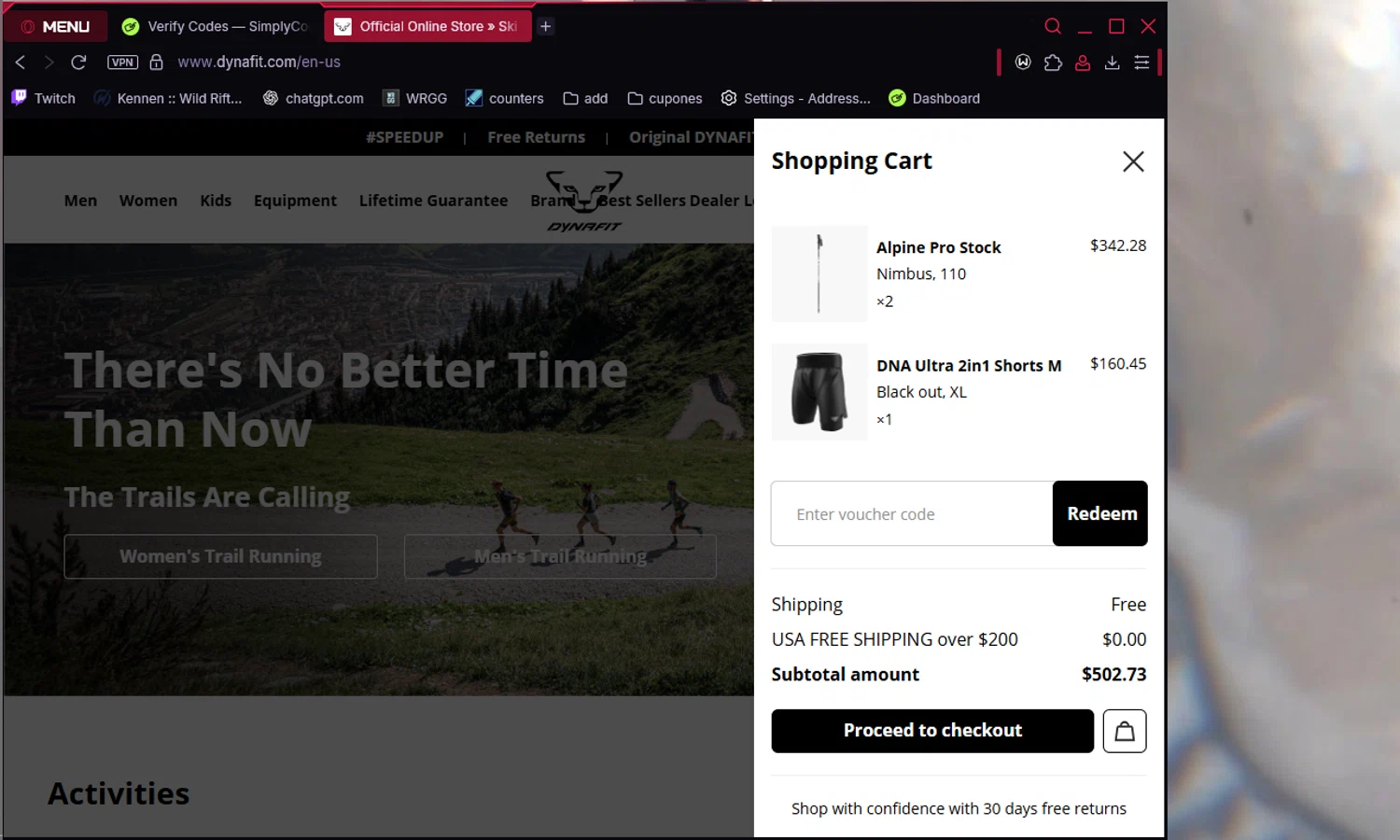The width and height of the screenshot is (1400, 840).
Task: Click the USA FREE SHIPPING over $200 text
Action: 894,639
